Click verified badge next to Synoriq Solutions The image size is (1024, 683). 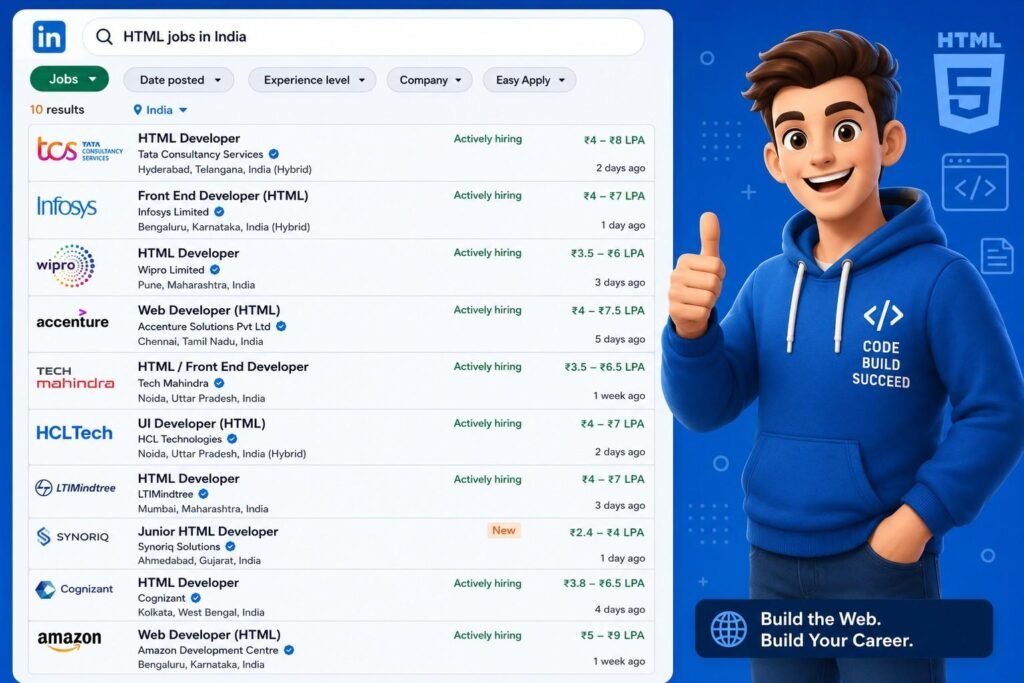(x=231, y=546)
